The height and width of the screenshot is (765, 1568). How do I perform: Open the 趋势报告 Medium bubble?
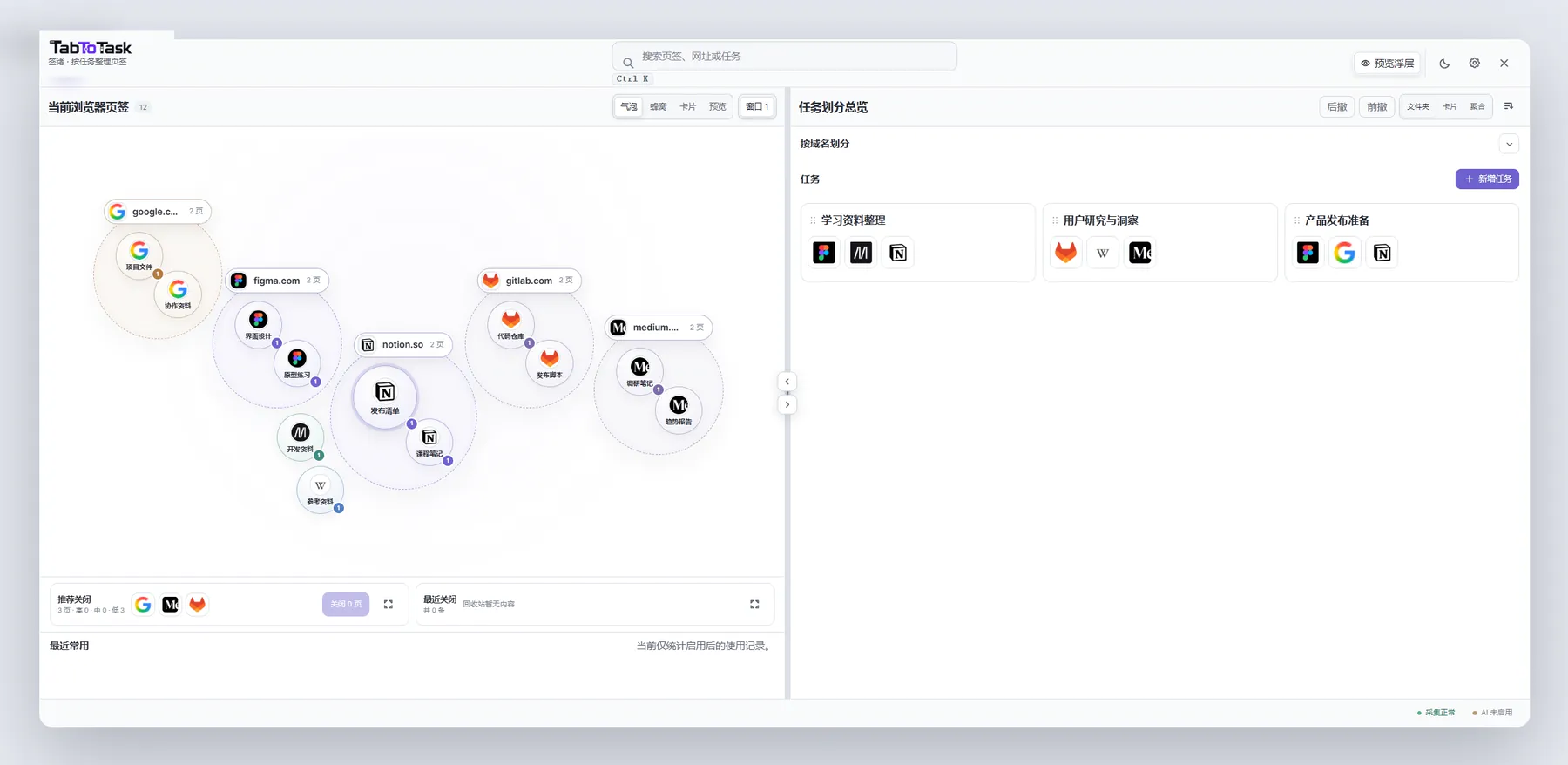click(679, 410)
